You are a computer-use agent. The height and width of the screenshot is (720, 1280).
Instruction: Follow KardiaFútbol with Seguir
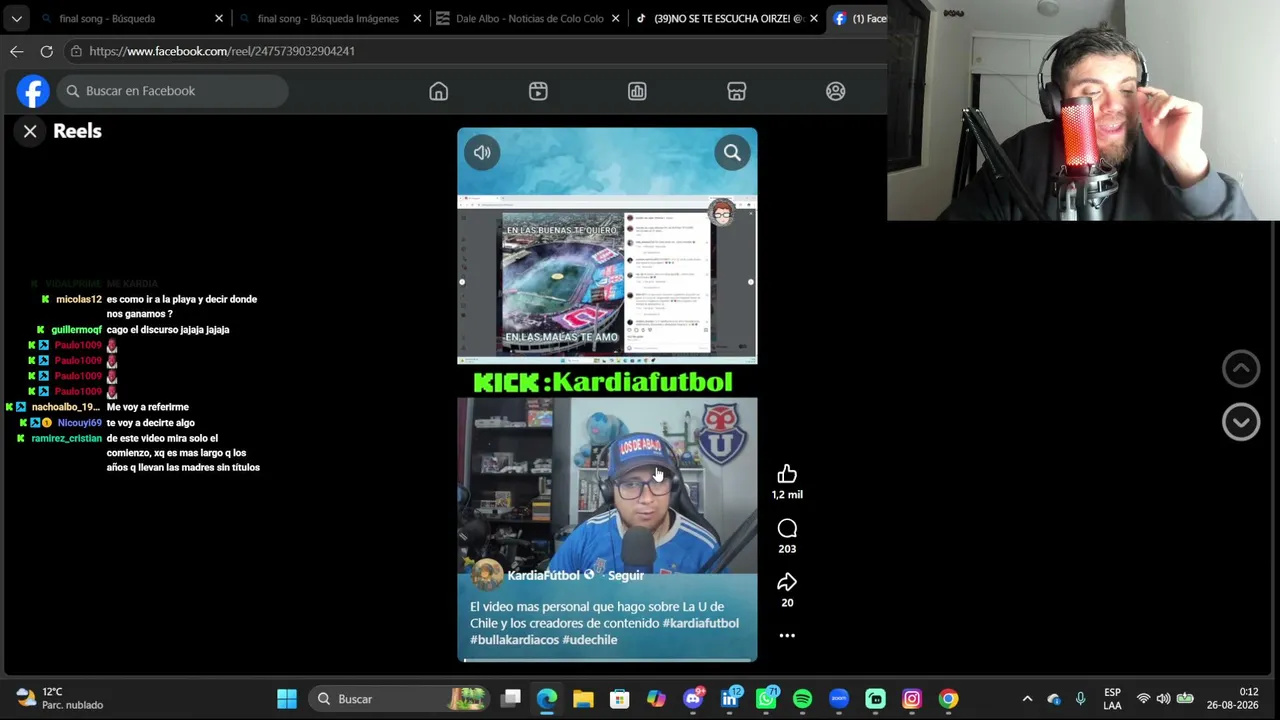coord(626,575)
